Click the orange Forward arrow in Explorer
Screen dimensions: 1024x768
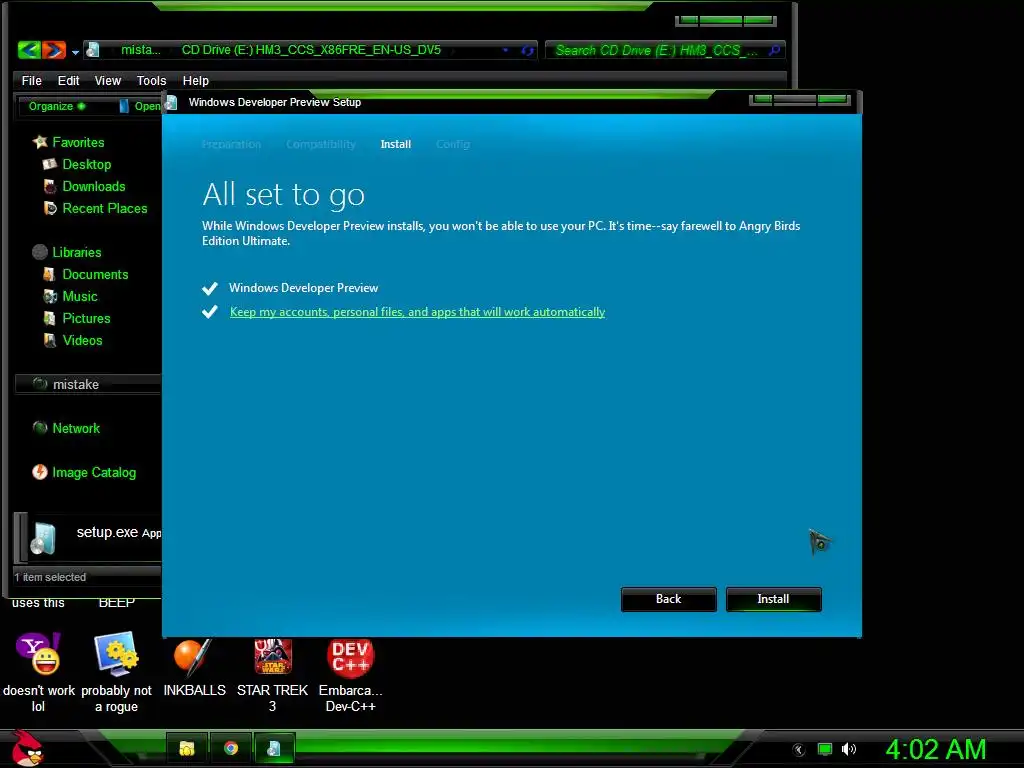pyautogui.click(x=54, y=50)
